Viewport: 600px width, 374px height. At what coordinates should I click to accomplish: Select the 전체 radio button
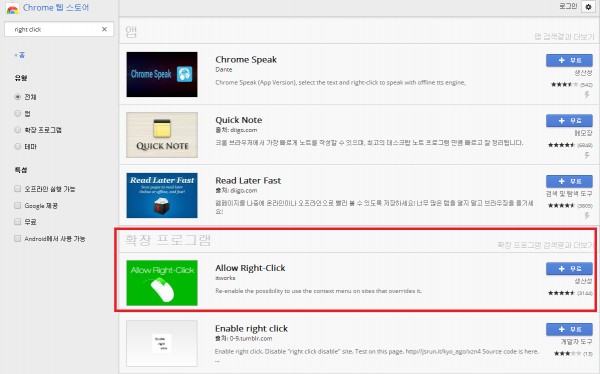[x=18, y=97]
